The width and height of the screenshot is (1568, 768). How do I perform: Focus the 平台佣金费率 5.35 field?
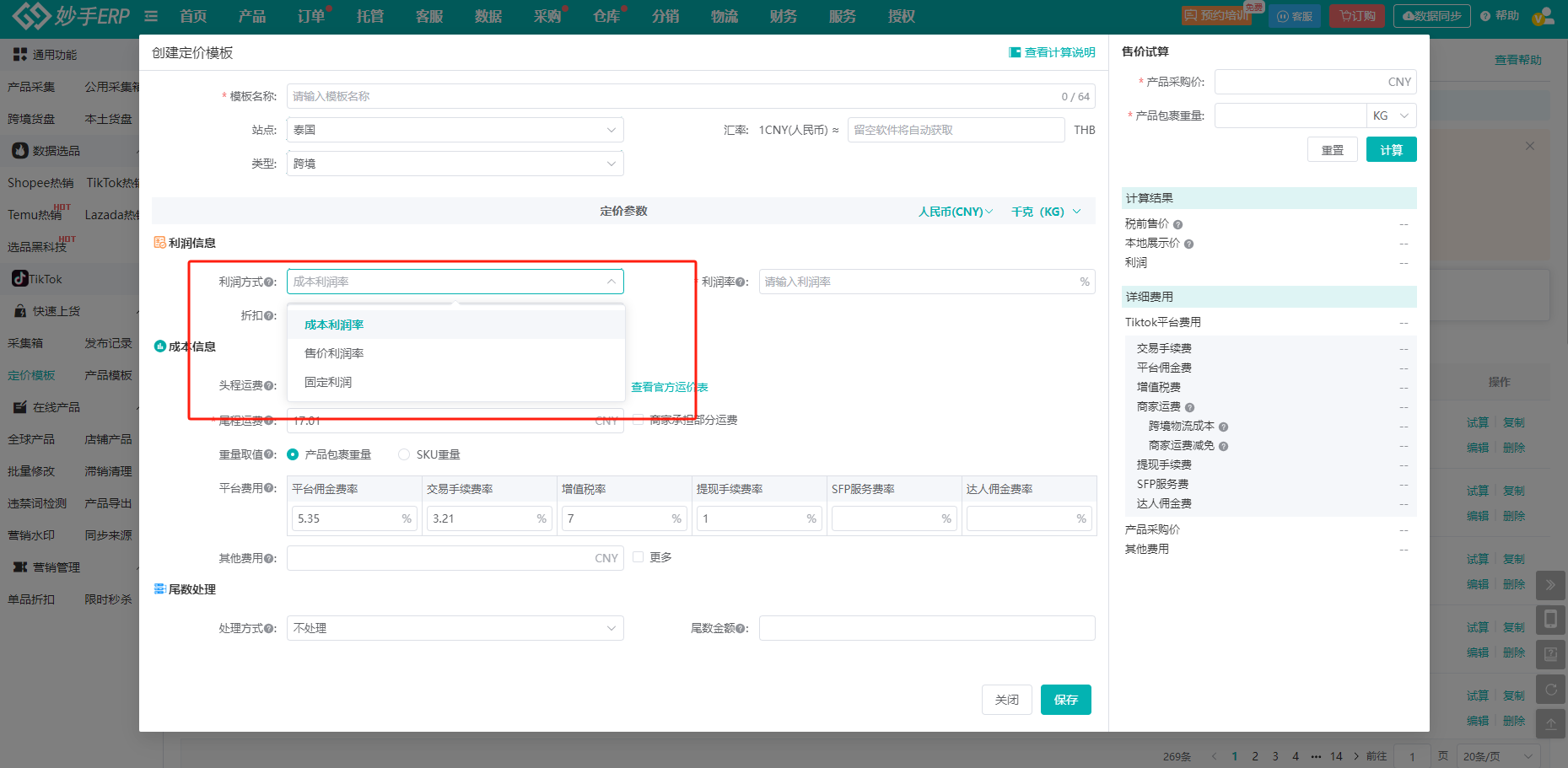pos(354,518)
